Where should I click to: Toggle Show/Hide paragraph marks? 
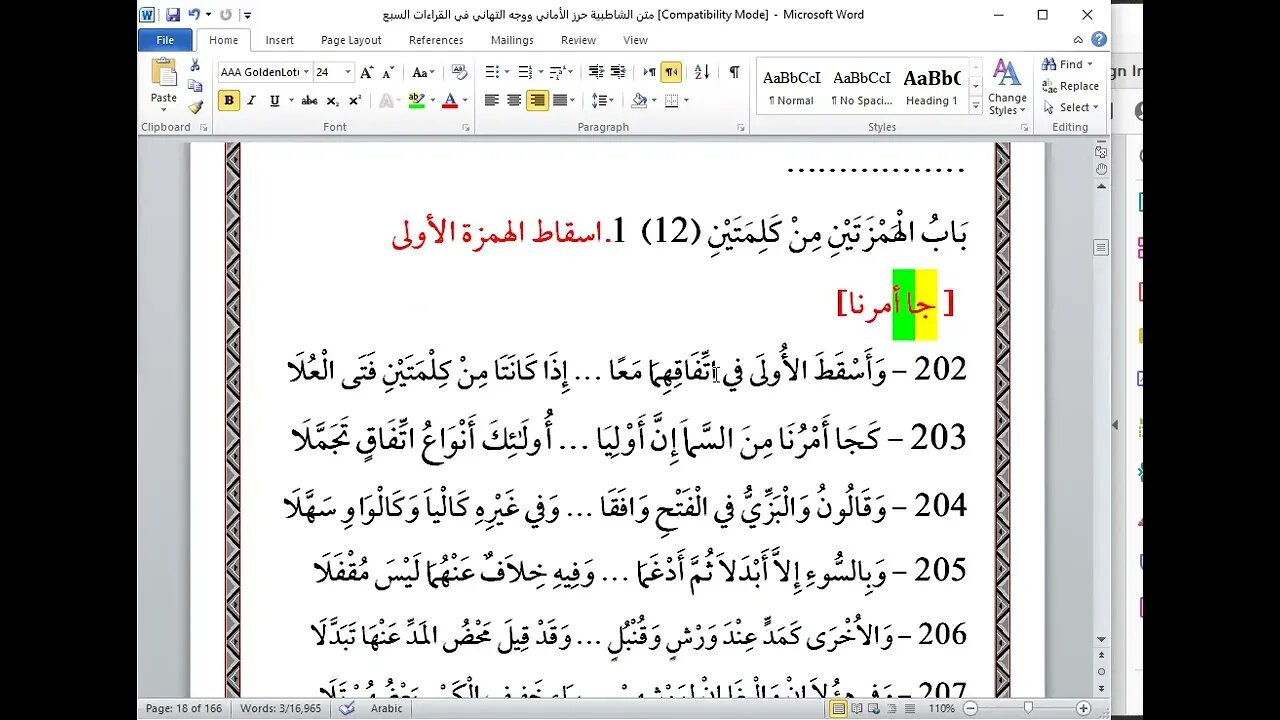coord(734,72)
